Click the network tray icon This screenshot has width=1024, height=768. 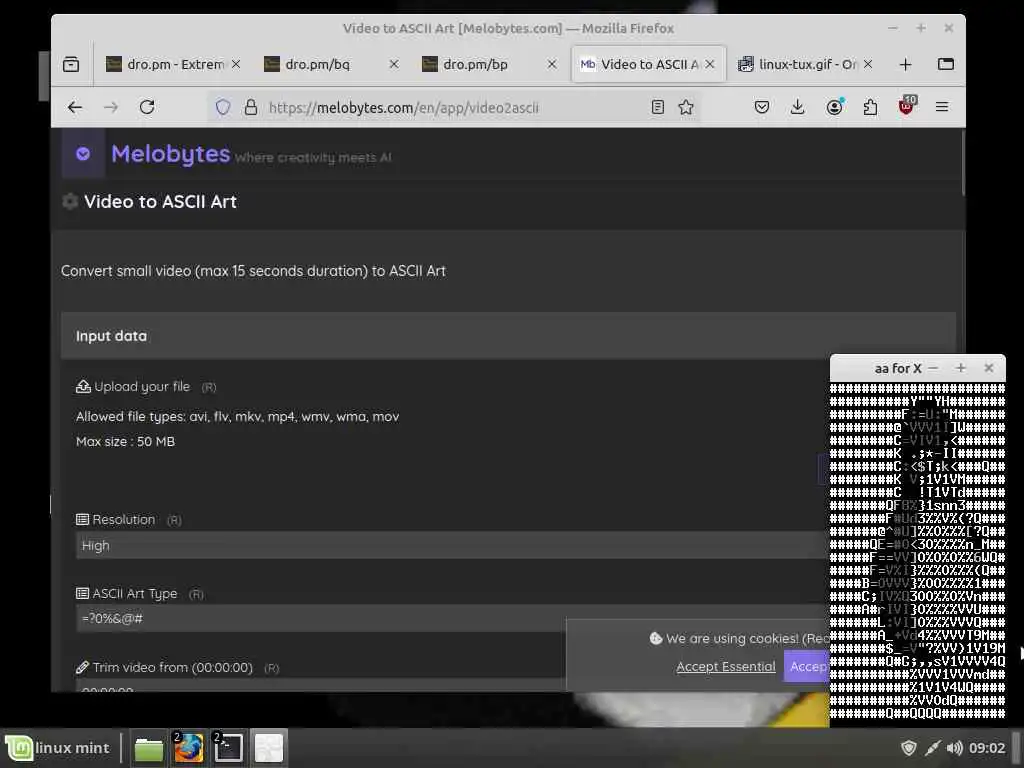coord(933,748)
